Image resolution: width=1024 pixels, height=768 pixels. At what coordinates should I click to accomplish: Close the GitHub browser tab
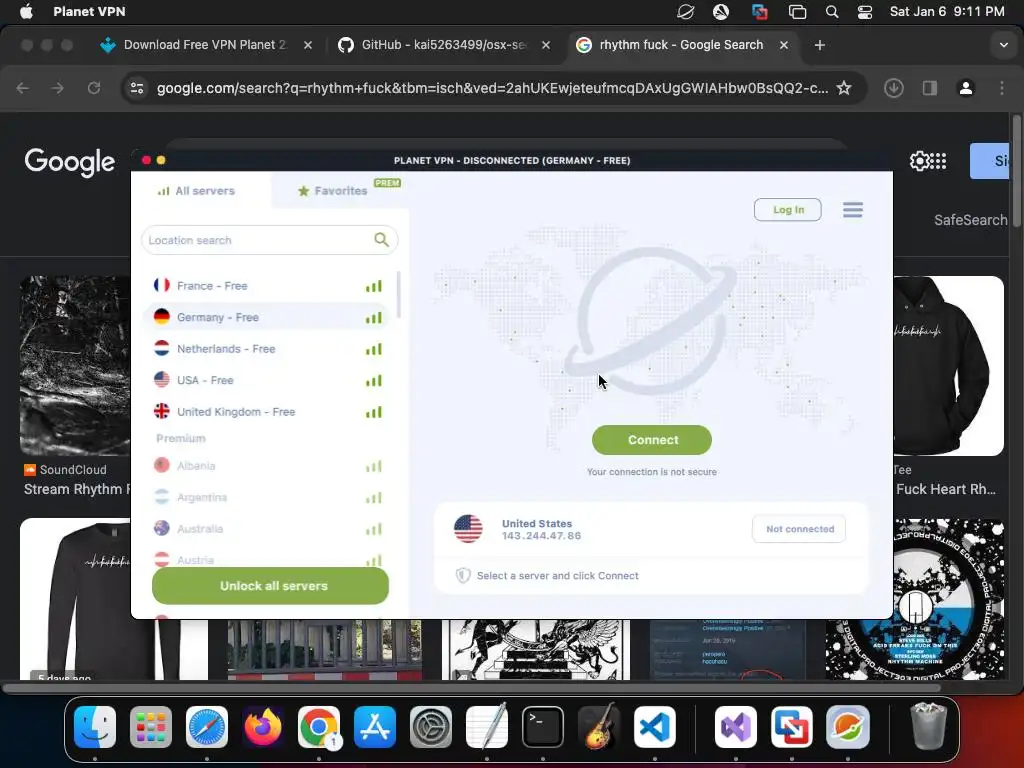click(x=546, y=45)
